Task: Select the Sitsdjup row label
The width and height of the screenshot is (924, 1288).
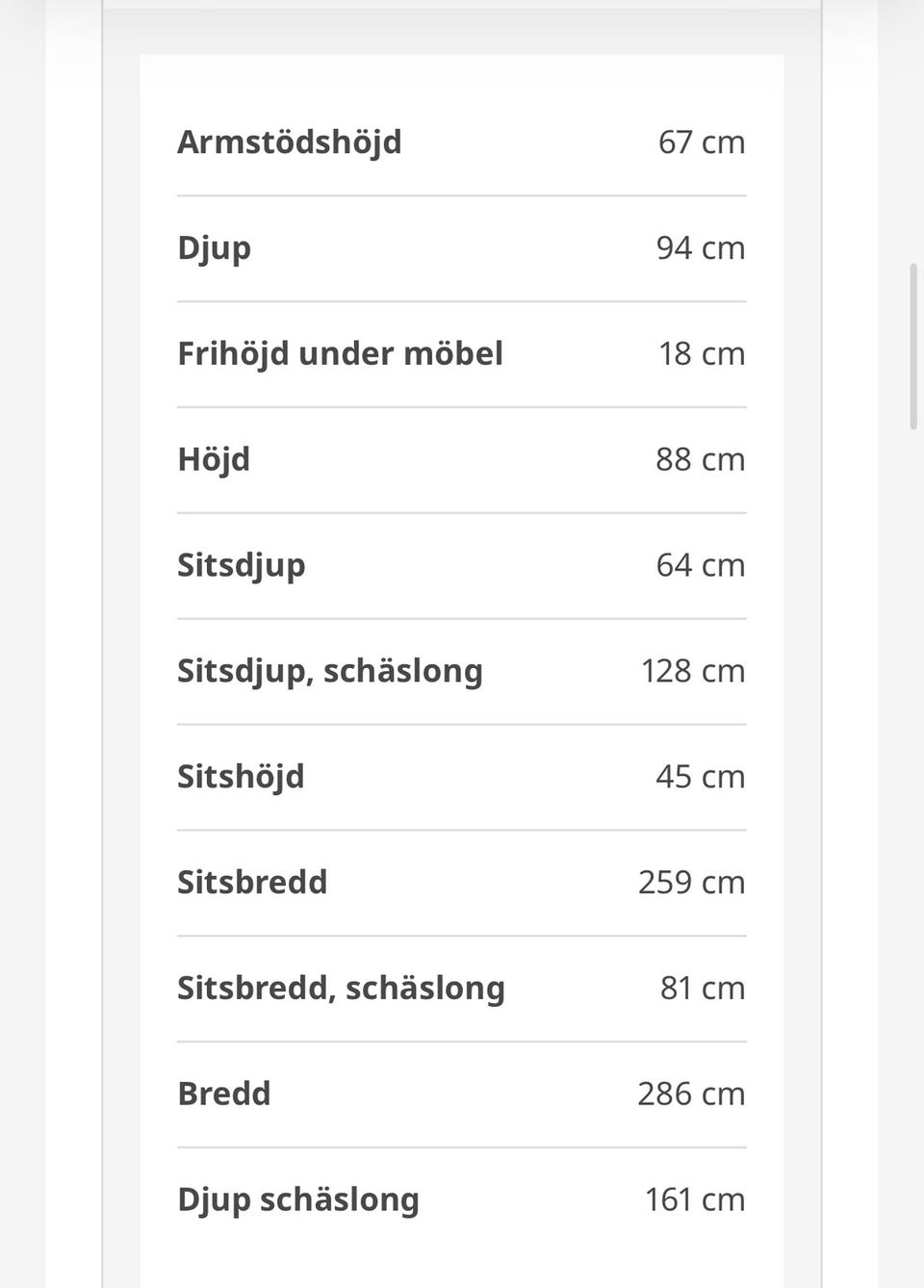Action: pos(241,566)
